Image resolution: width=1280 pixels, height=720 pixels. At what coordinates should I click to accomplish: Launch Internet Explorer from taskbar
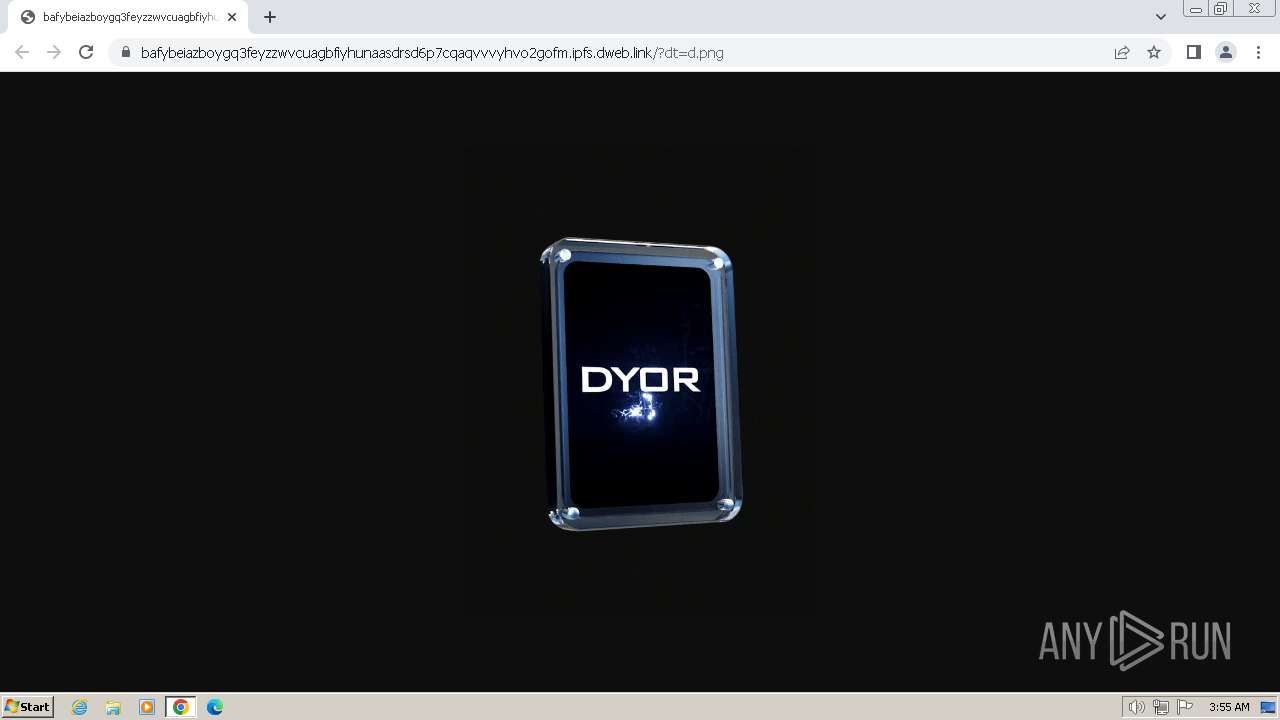pos(80,707)
